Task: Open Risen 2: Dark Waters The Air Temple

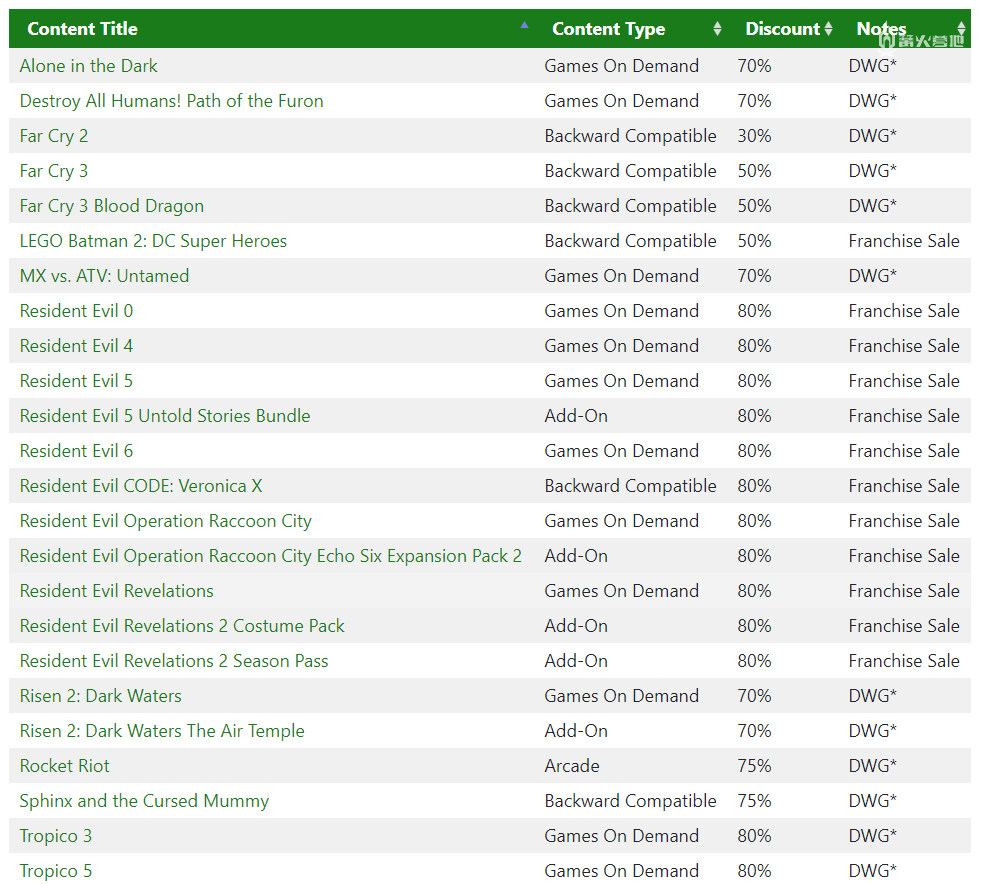Action: tap(162, 731)
